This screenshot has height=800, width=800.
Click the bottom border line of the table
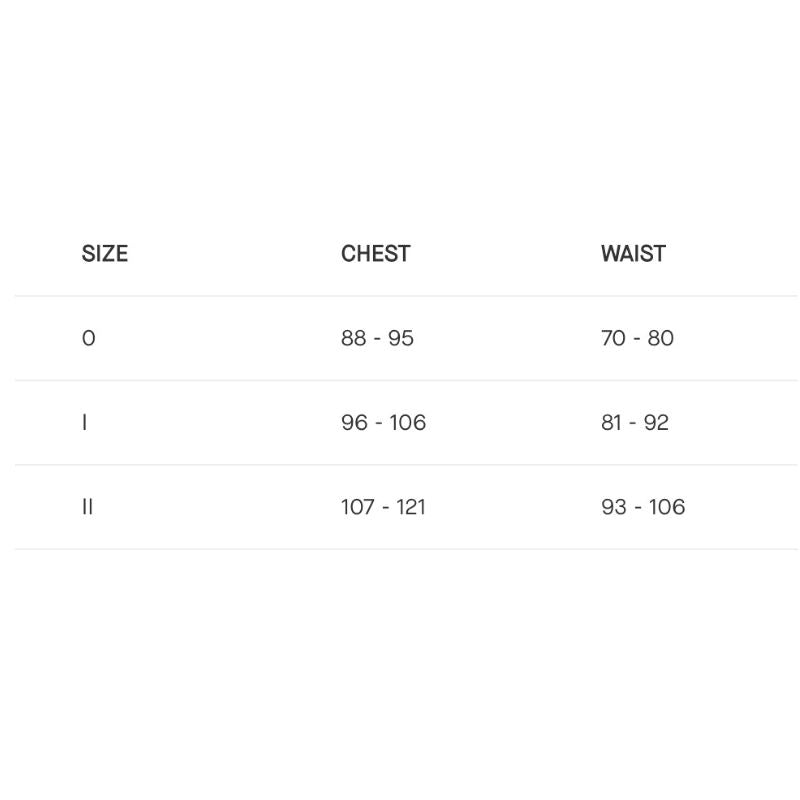(400, 549)
